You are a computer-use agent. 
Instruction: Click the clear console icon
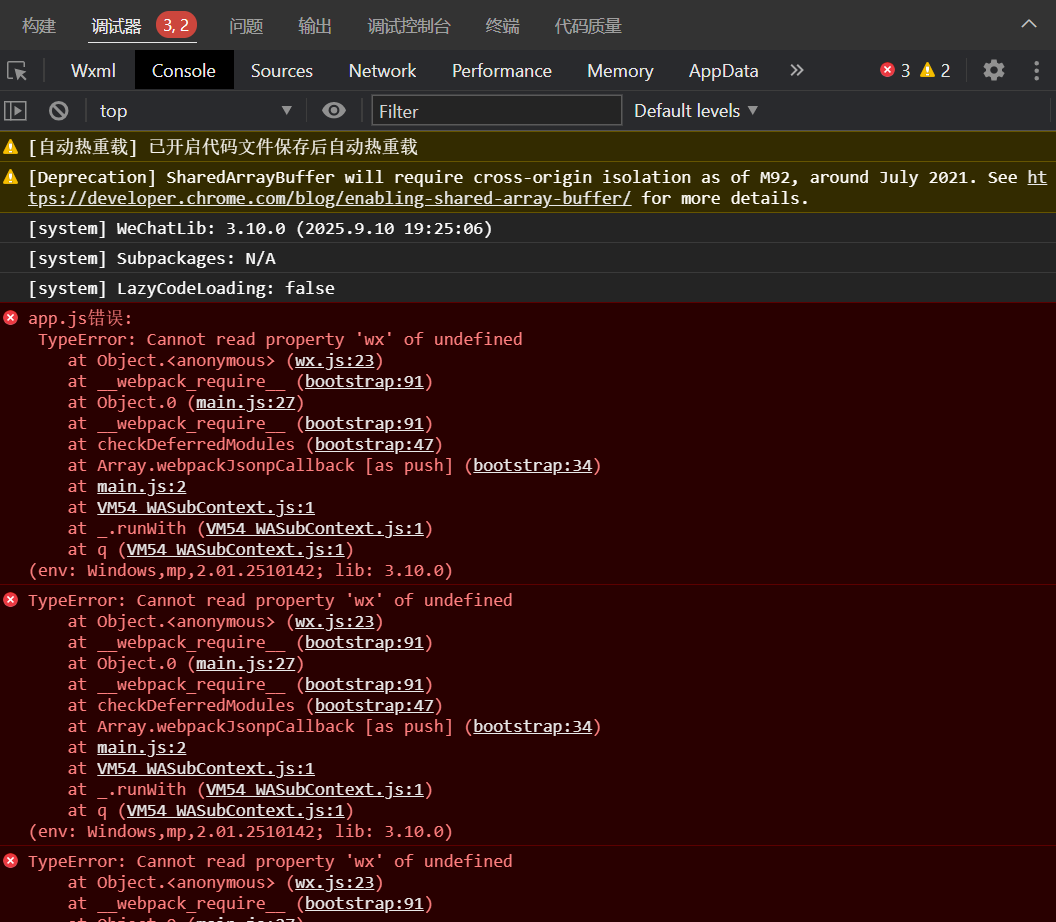59,111
